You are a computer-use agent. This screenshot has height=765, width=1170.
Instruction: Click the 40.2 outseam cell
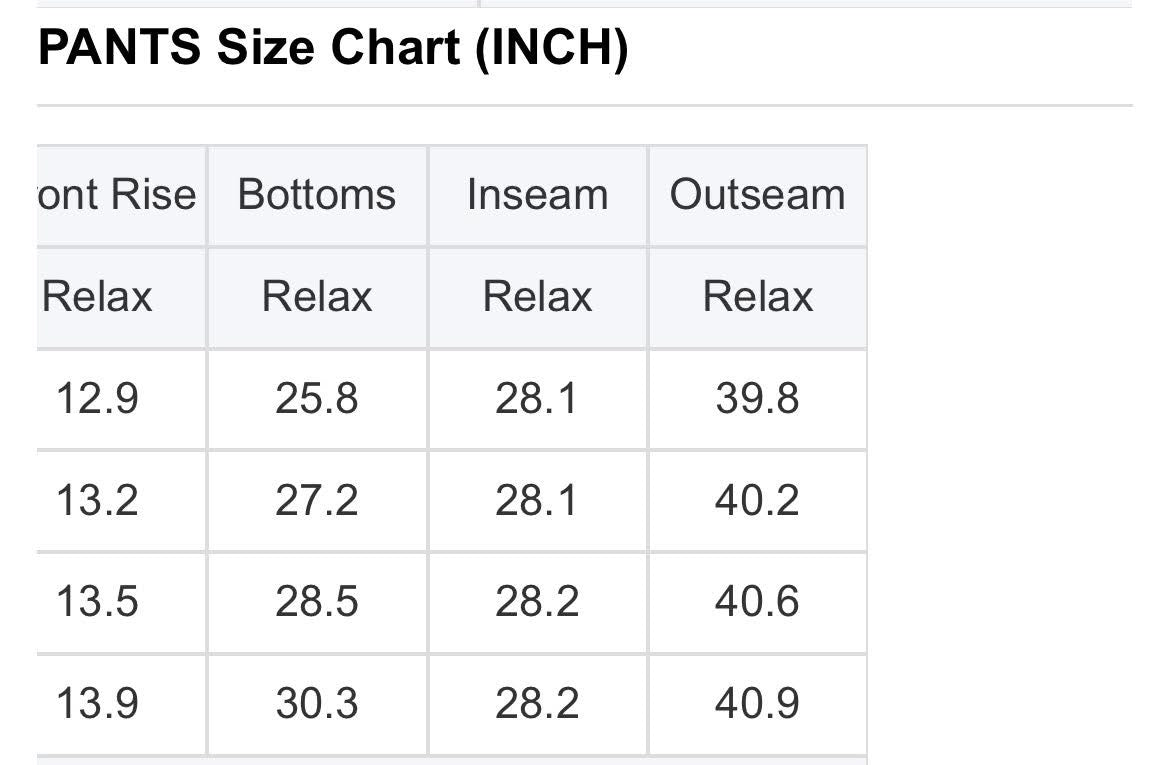(757, 500)
